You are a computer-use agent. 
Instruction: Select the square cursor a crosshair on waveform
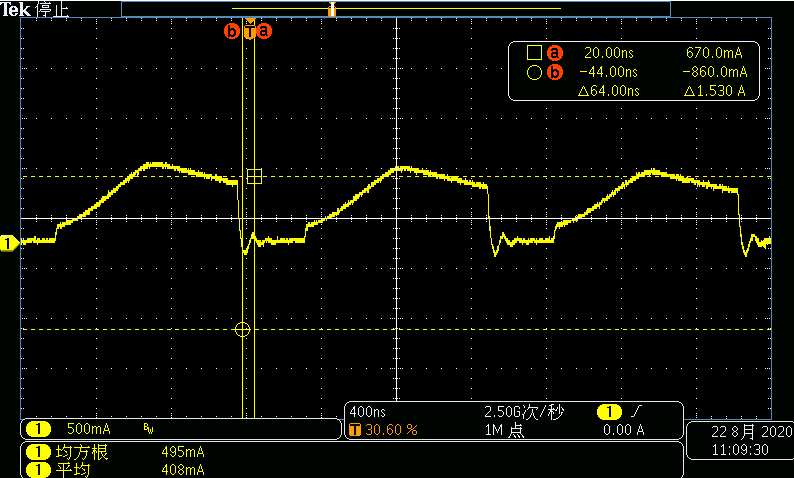point(254,176)
